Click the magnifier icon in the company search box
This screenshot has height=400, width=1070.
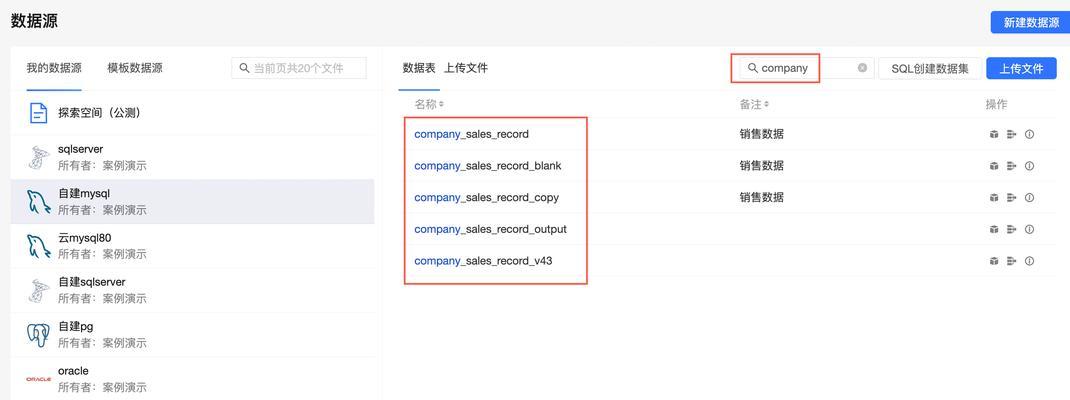(753, 68)
